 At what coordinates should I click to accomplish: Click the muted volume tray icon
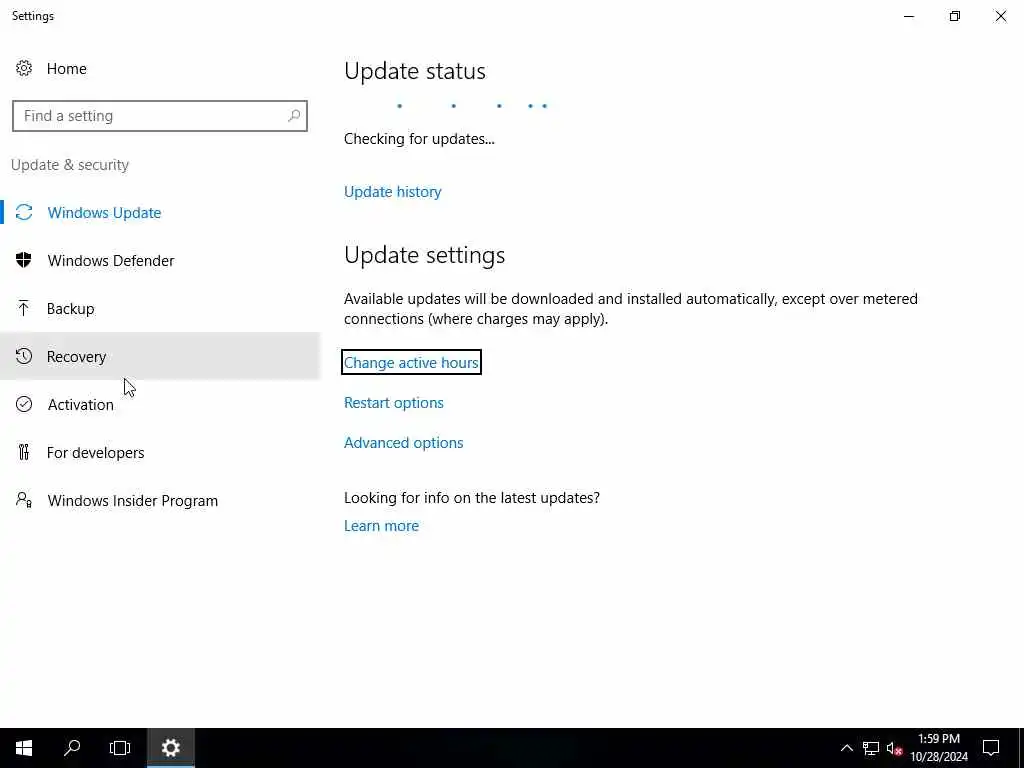click(894, 748)
